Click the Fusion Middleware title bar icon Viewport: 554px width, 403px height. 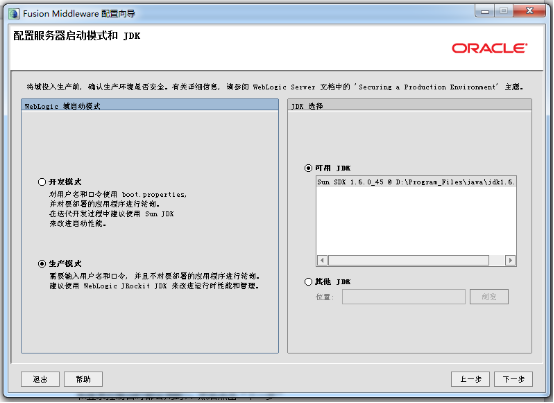(14, 14)
